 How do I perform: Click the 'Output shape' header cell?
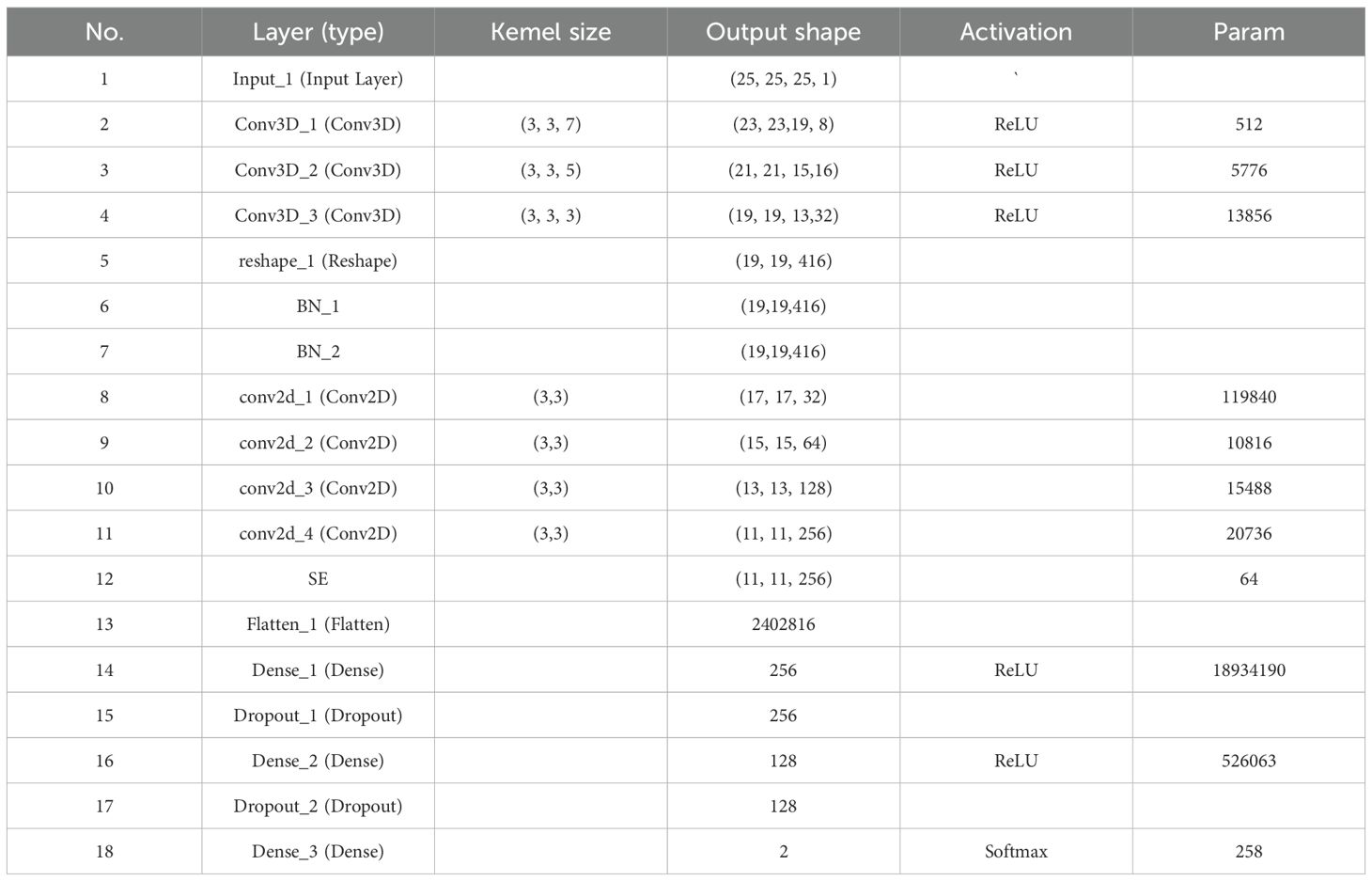(x=783, y=32)
